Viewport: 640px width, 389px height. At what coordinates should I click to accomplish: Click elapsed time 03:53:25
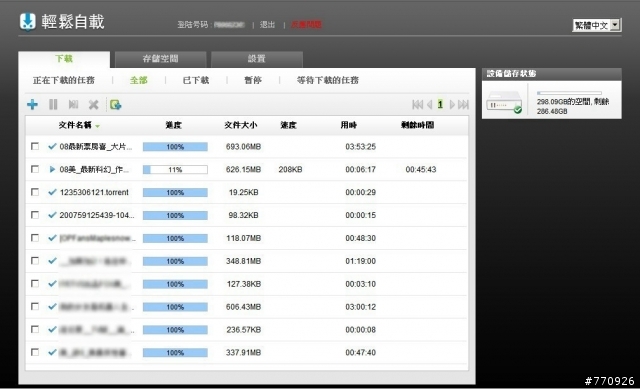[x=360, y=146]
